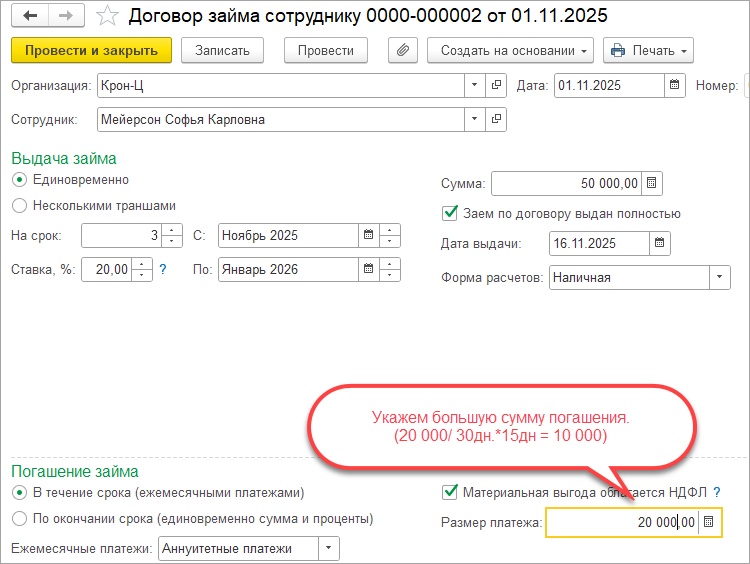Click the С field Ноябрь 2025

288,235
